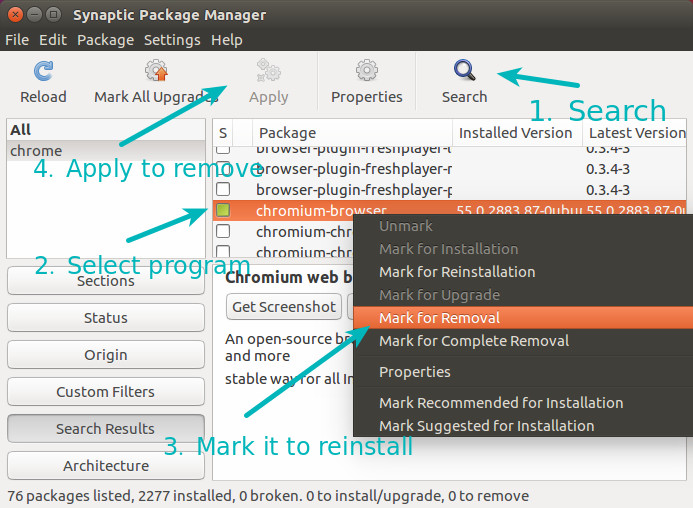Image resolution: width=693 pixels, height=508 pixels.
Task: Click the Search magnifier icon
Action: tap(464, 71)
